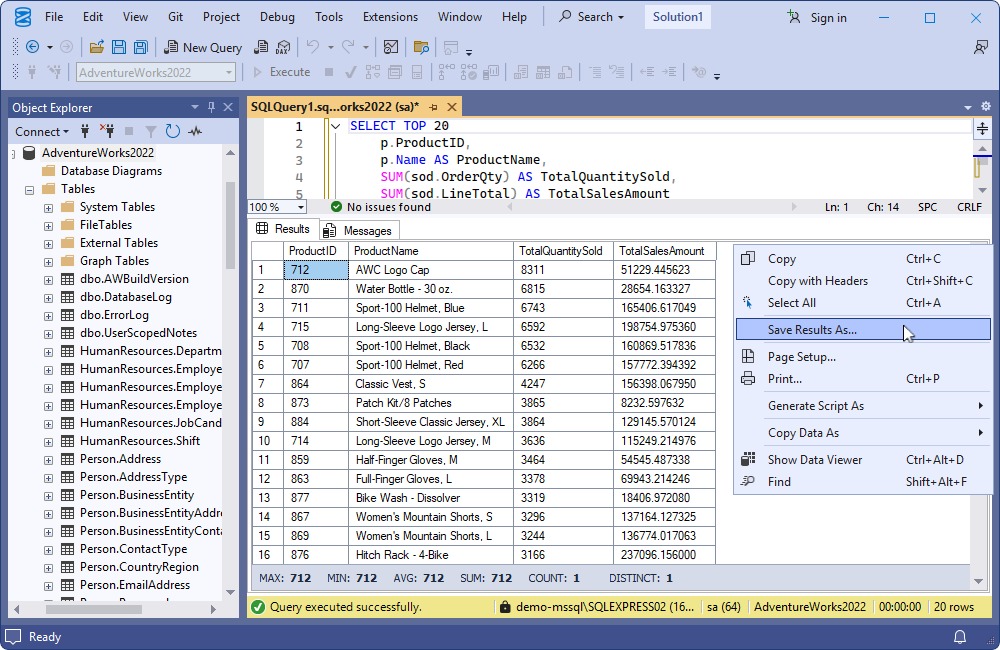Open the AdventureWorks2022 database dropdown
Viewport: 1000px width, 650px height.
pos(229,73)
